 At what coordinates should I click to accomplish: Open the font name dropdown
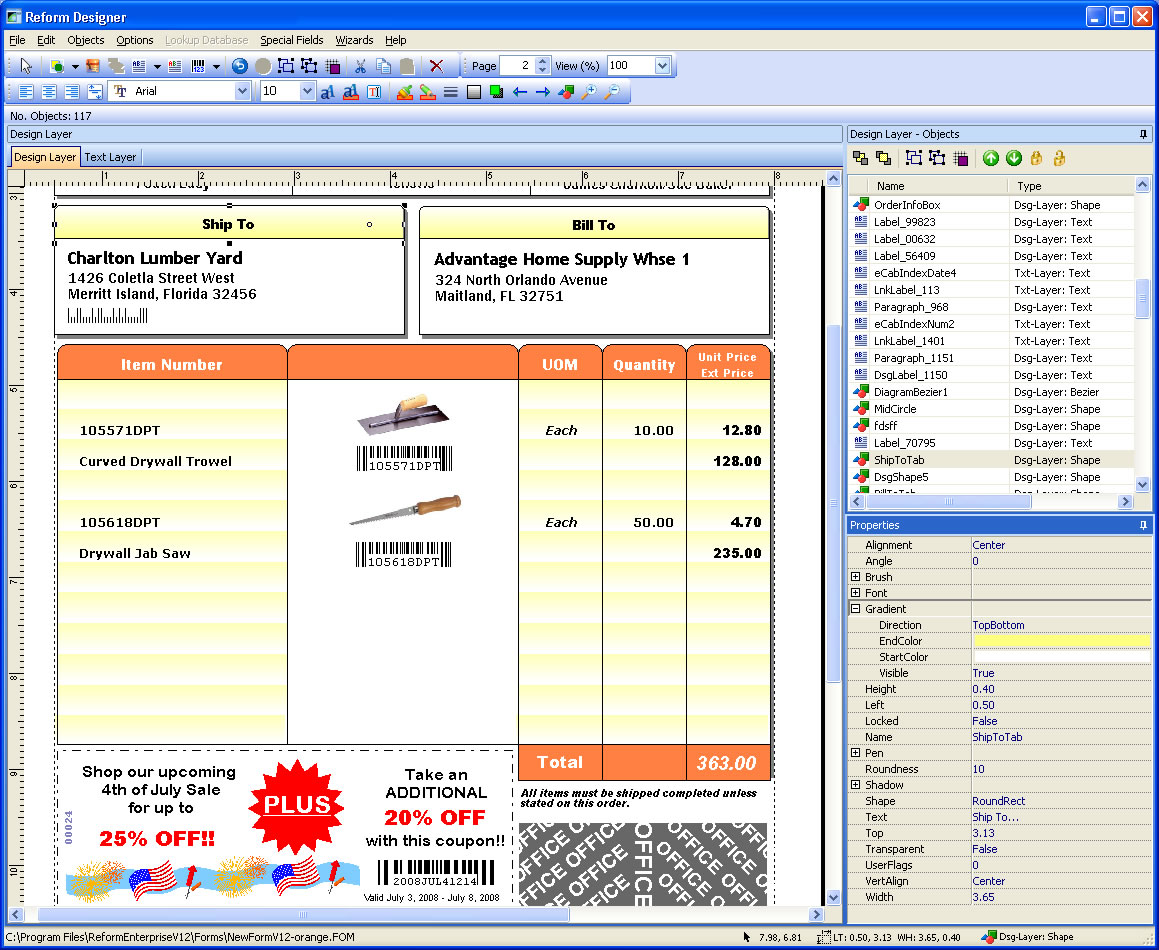tap(242, 91)
